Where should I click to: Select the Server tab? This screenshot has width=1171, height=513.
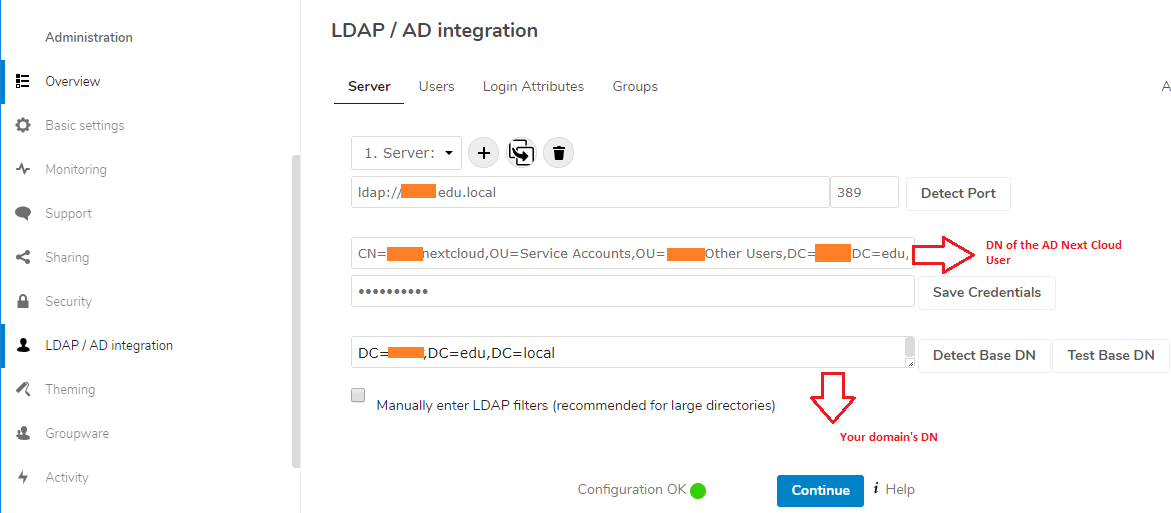(x=369, y=87)
